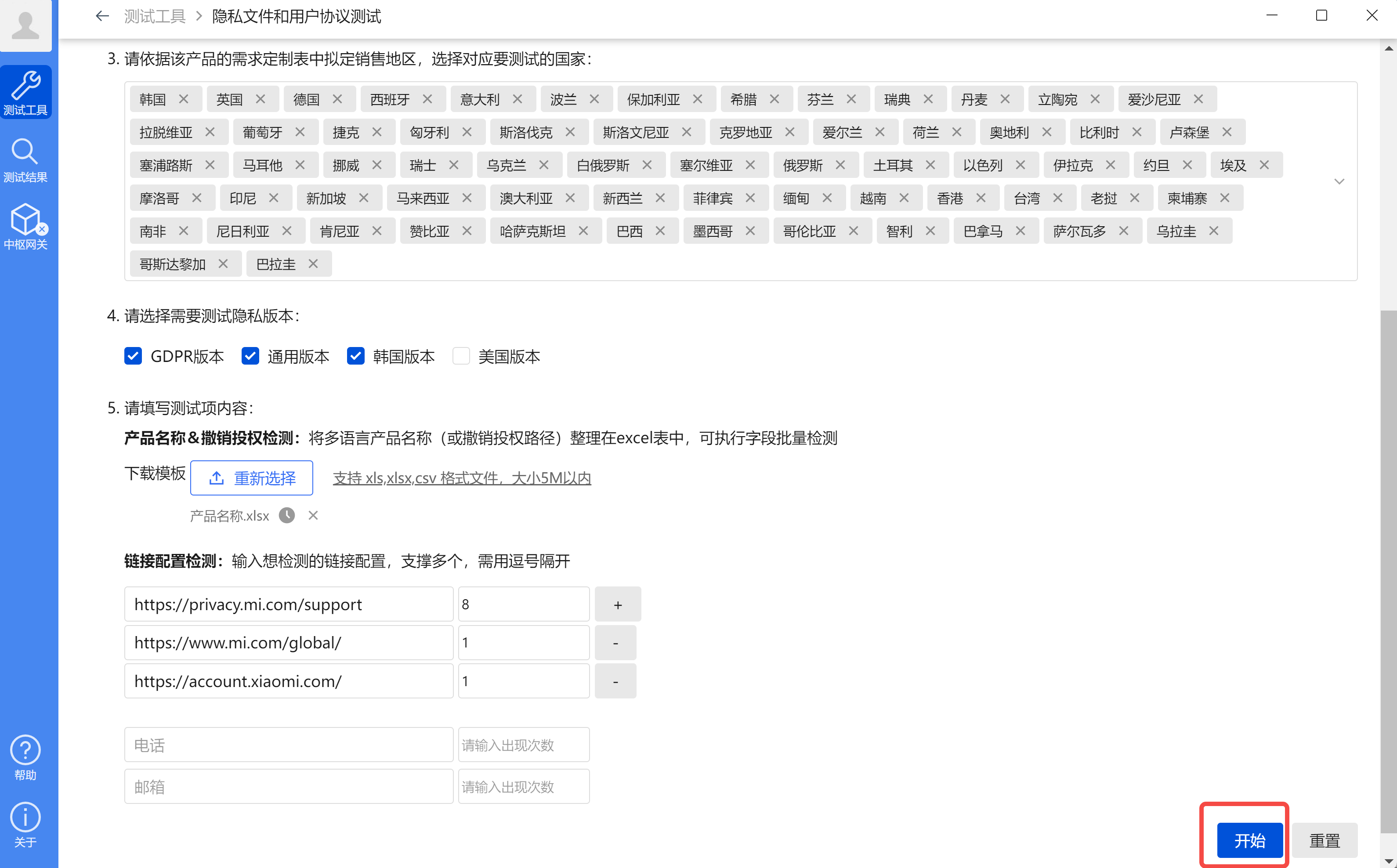Viewport: 1397px width, 868px height.
Task: Click the www.mi.com/global URL field
Action: 289,643
